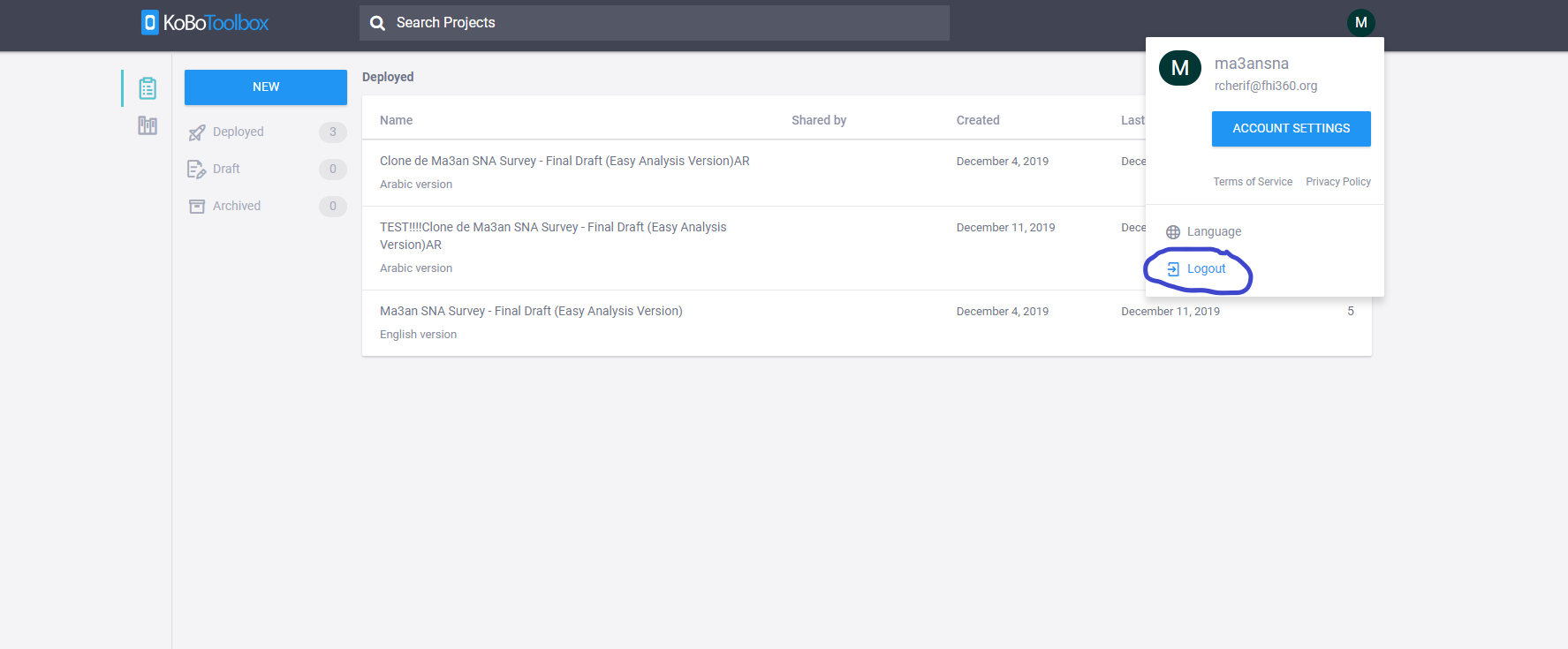The image size is (1568, 649).
Task: Open the Projects list sidebar icon
Action: [148, 88]
